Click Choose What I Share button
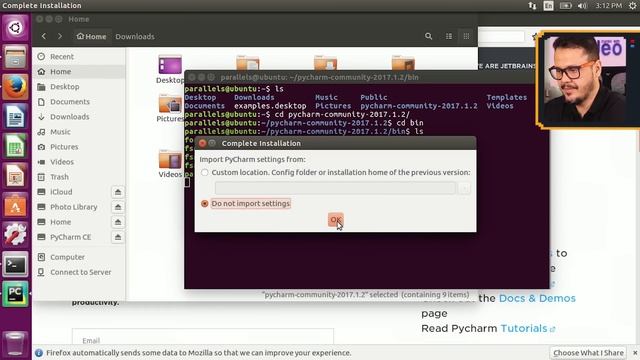The height and width of the screenshot is (360, 640). tap(588, 353)
